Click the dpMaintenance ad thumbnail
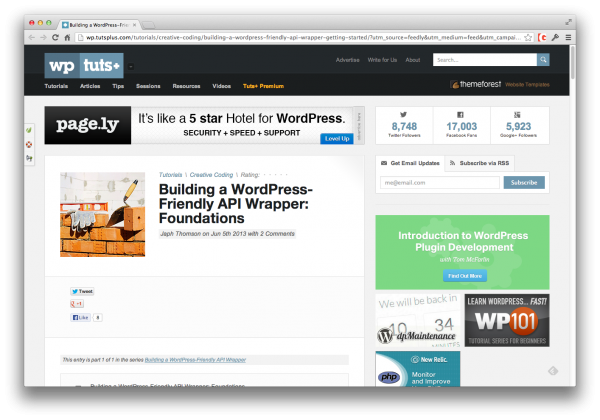The image size is (600, 420). click(418, 321)
